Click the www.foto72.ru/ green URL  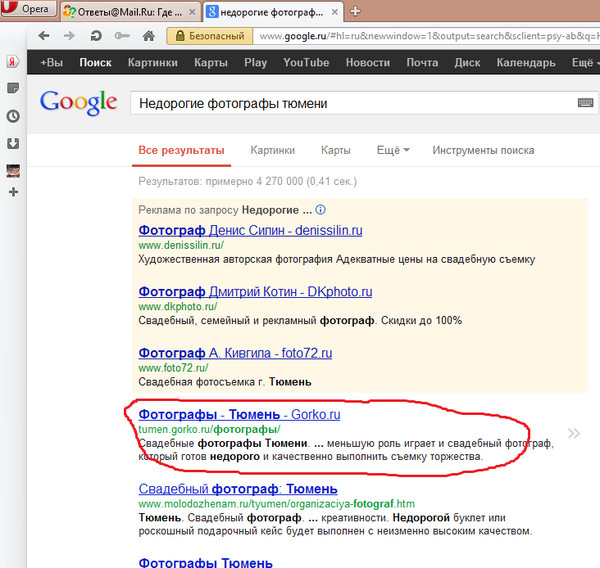[x=173, y=368]
